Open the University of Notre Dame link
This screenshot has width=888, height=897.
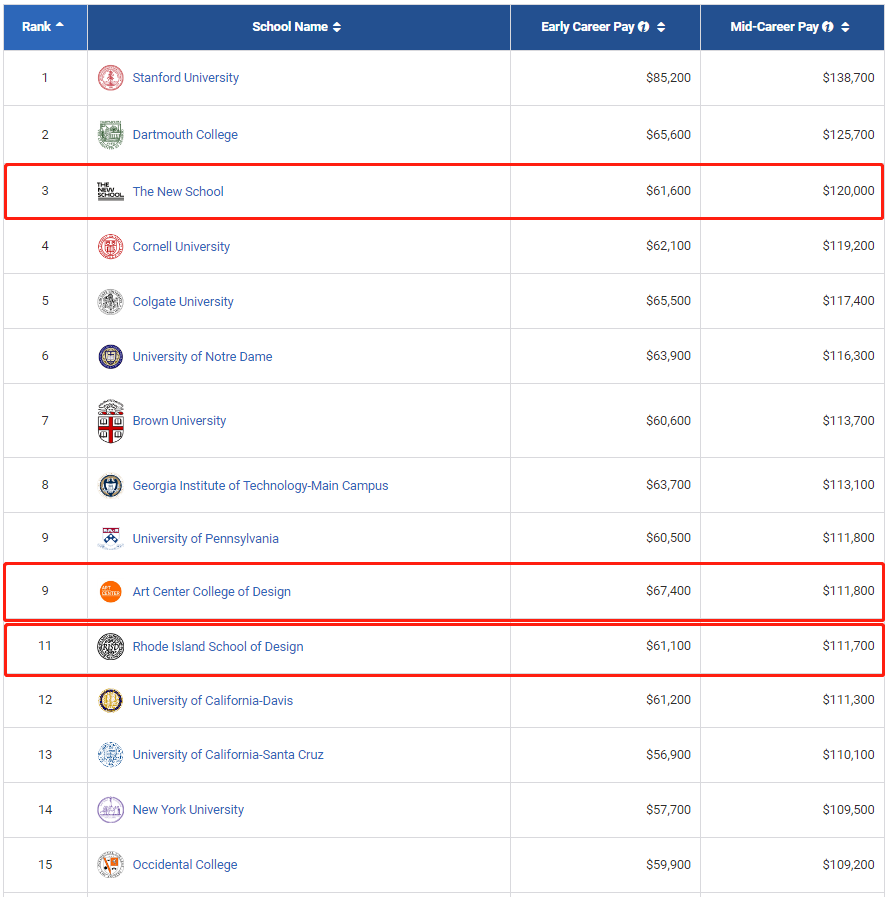(x=203, y=356)
